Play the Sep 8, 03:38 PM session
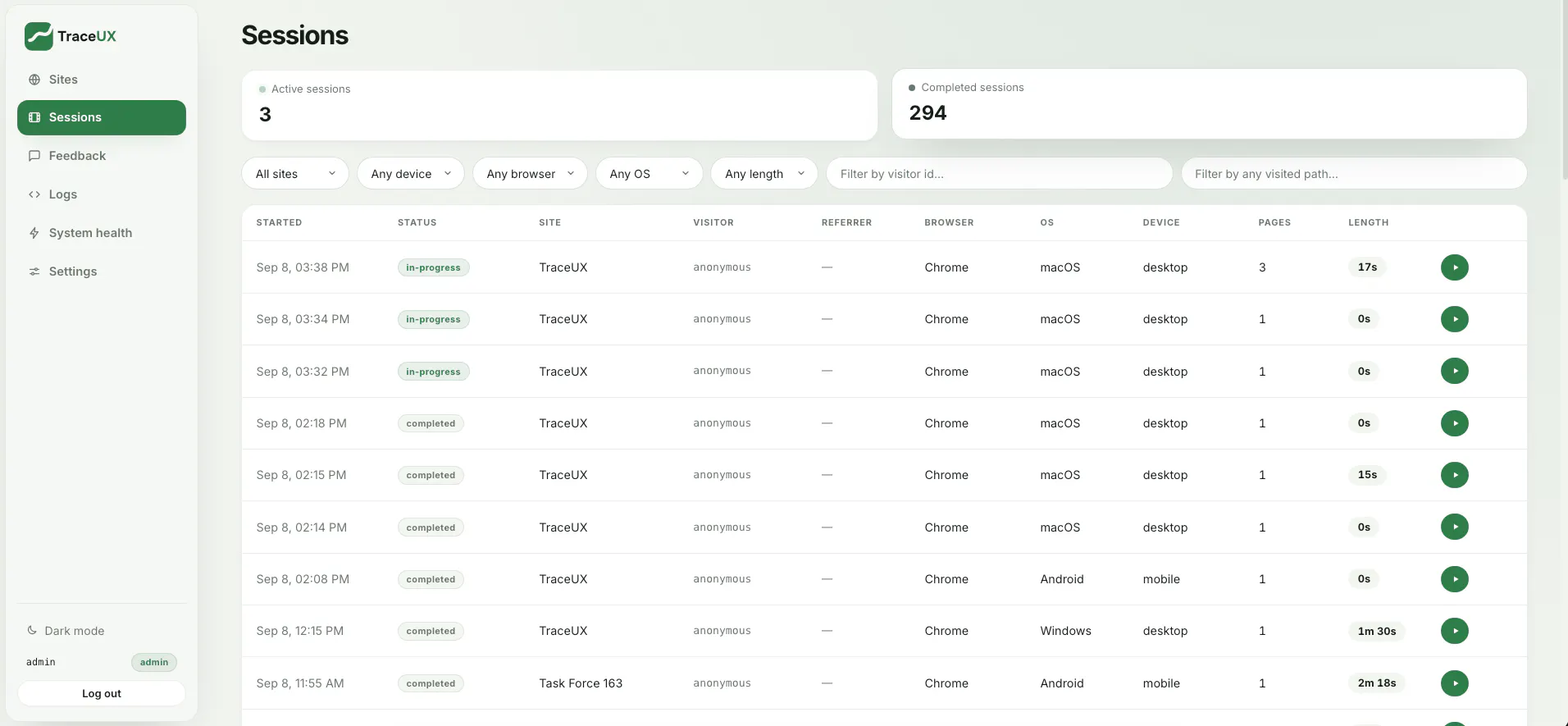The height and width of the screenshot is (726, 1568). coord(1455,267)
